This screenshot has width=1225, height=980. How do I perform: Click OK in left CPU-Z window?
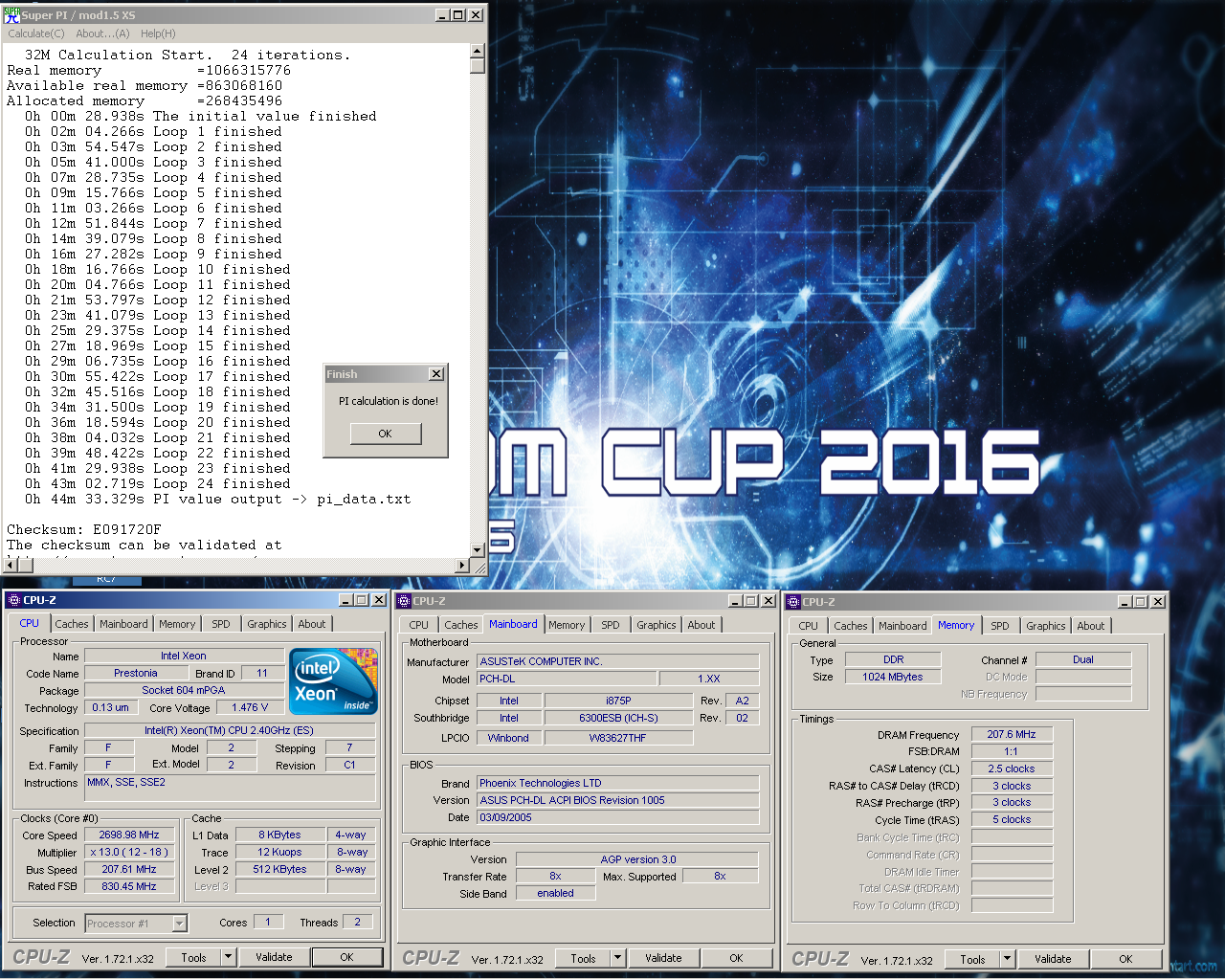pos(347,957)
